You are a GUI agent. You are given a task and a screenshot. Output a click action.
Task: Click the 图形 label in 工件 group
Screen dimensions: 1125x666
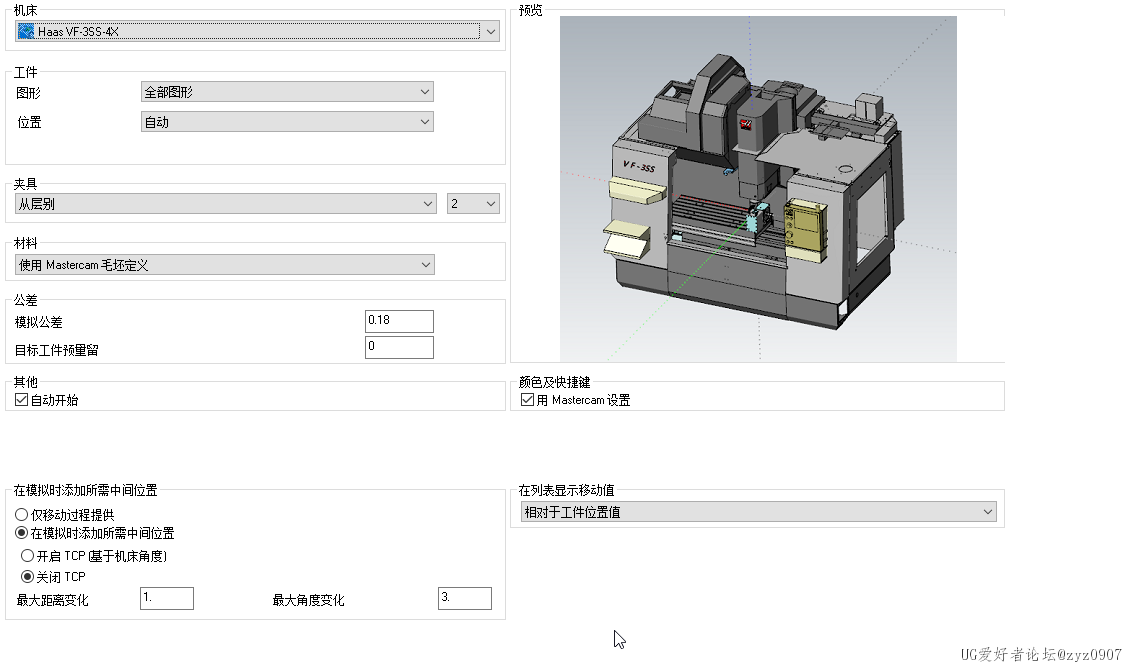[x=28, y=93]
